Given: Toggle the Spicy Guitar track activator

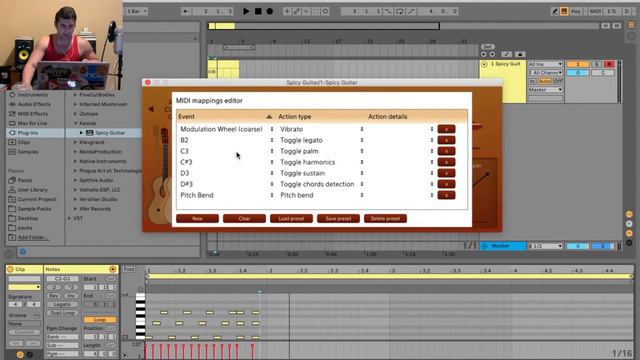Looking at the screenshot, I should (577, 64).
